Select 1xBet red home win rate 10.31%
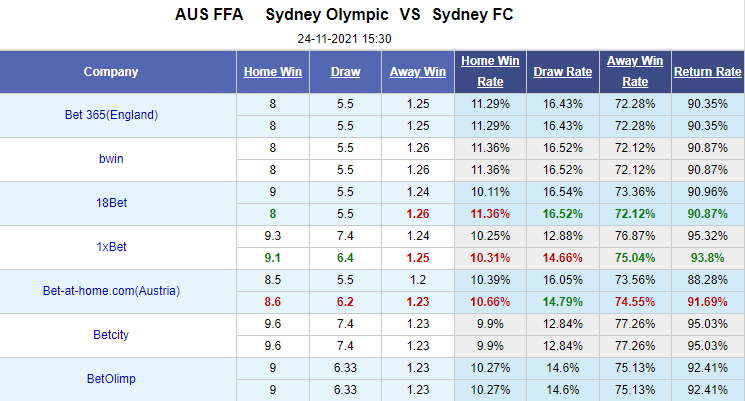 click(490, 258)
